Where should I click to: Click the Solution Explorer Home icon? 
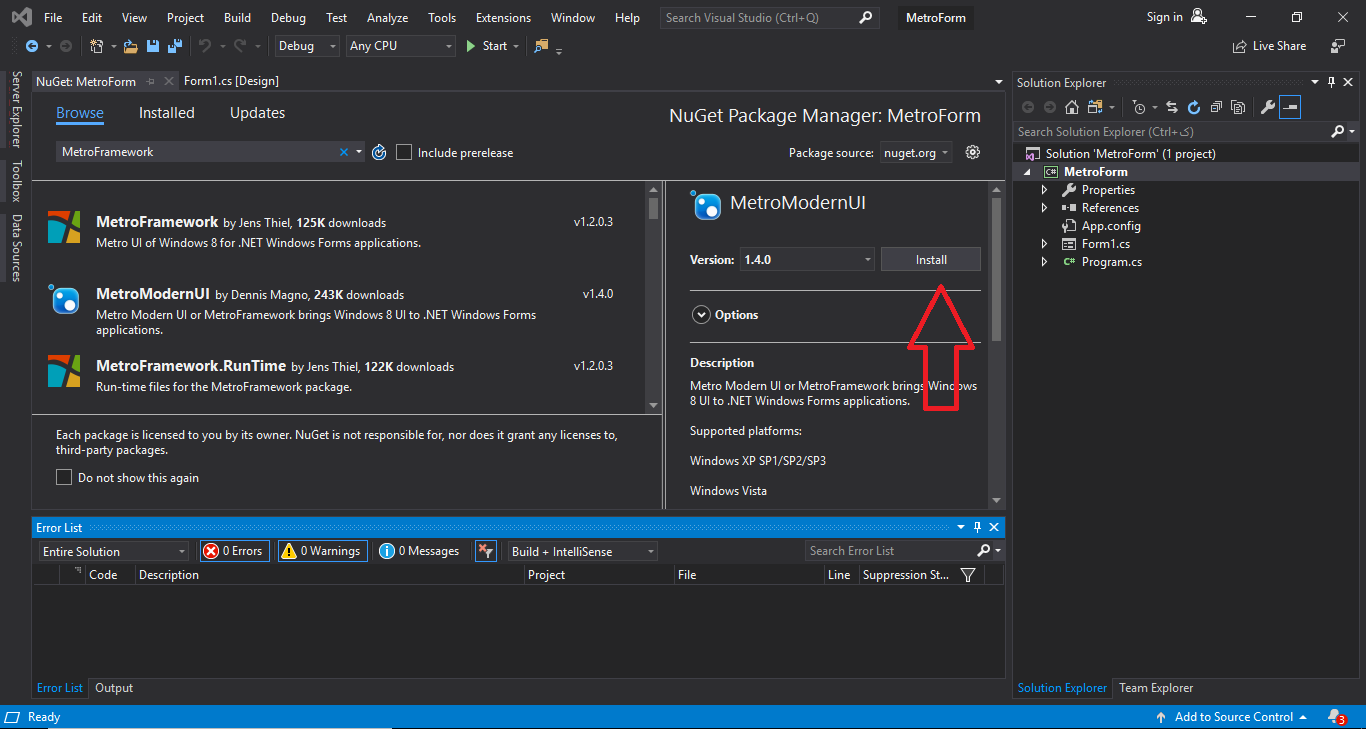(x=1072, y=107)
